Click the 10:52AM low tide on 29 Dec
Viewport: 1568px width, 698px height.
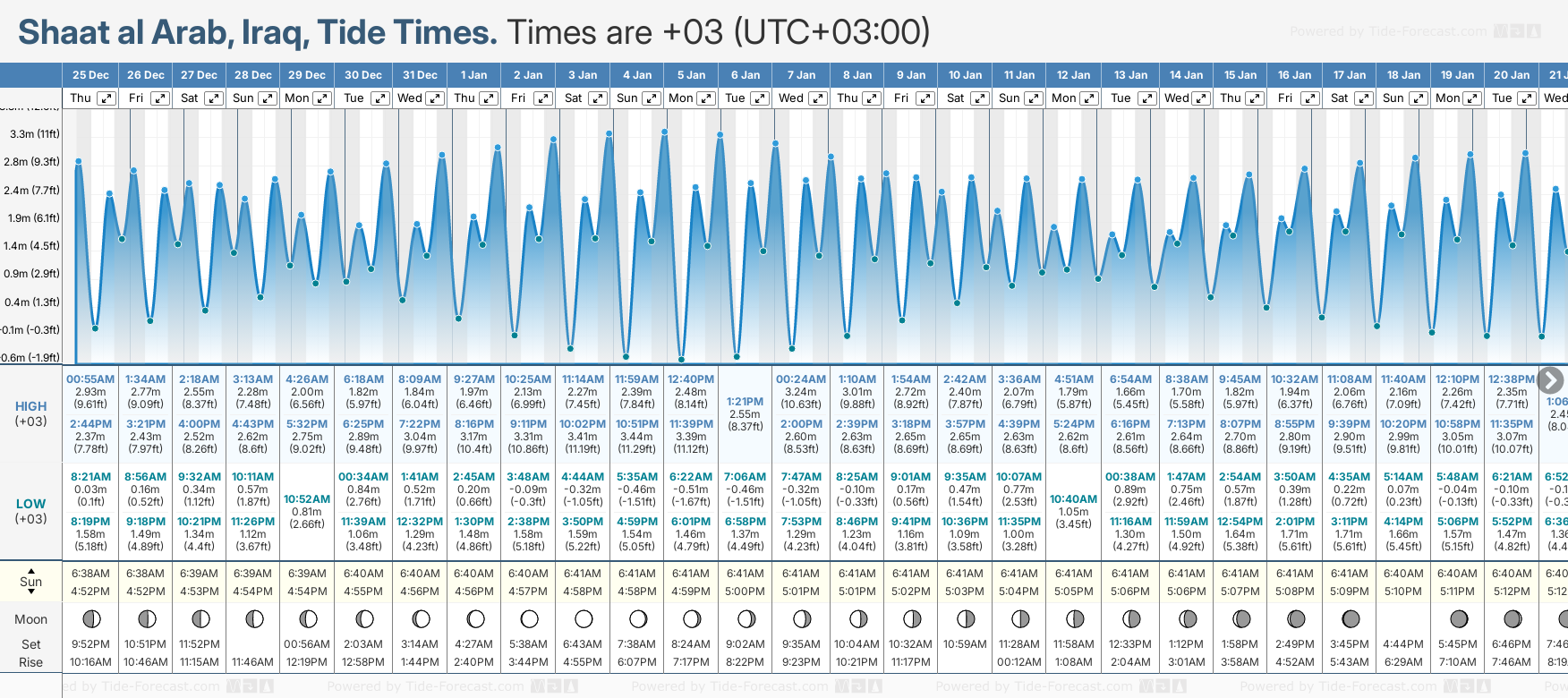pos(307,499)
